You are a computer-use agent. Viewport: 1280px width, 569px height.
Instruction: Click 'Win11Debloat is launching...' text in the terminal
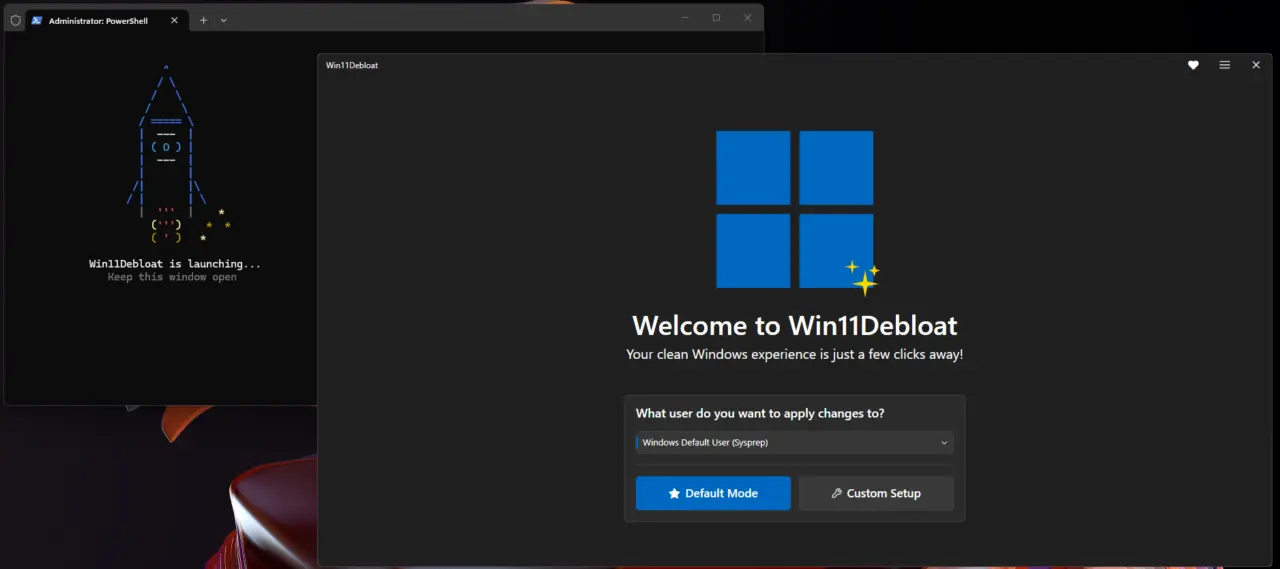[x=175, y=264]
